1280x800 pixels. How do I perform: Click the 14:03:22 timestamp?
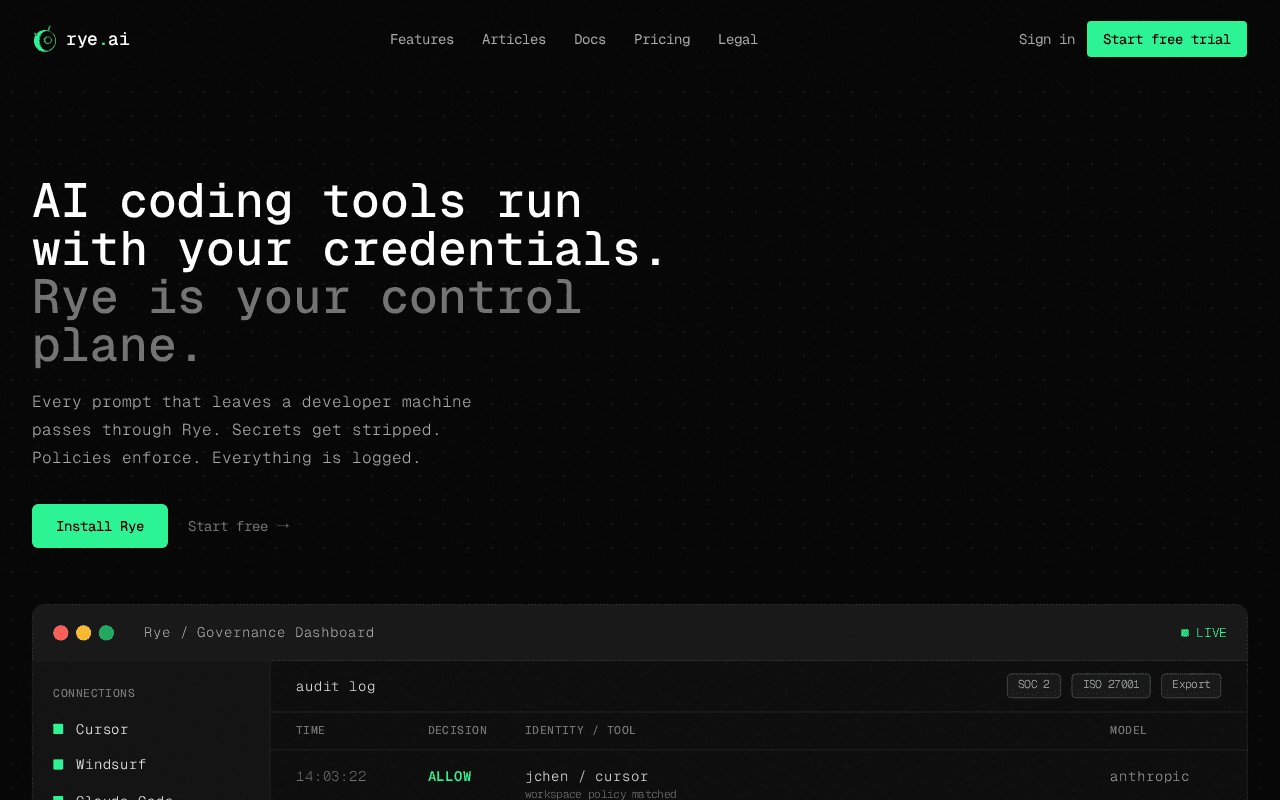(x=331, y=776)
